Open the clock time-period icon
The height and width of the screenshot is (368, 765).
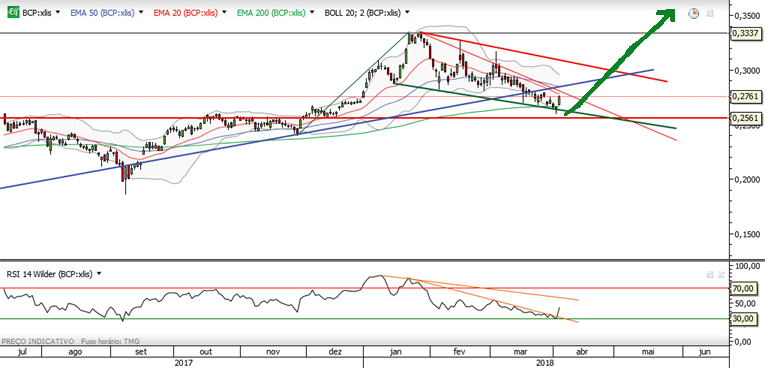point(693,14)
